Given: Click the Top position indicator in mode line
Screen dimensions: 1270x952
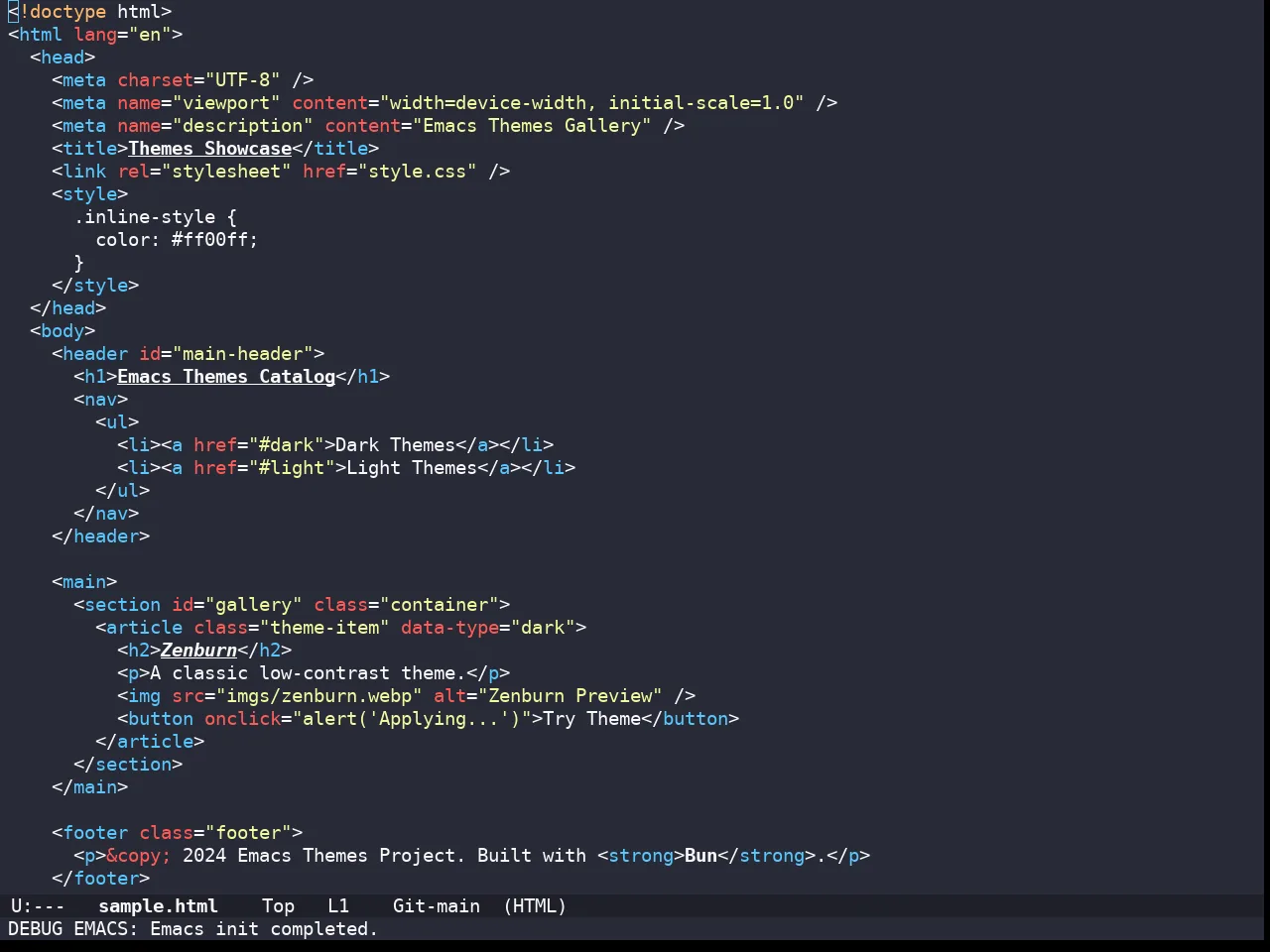Looking at the screenshot, I should [278, 906].
